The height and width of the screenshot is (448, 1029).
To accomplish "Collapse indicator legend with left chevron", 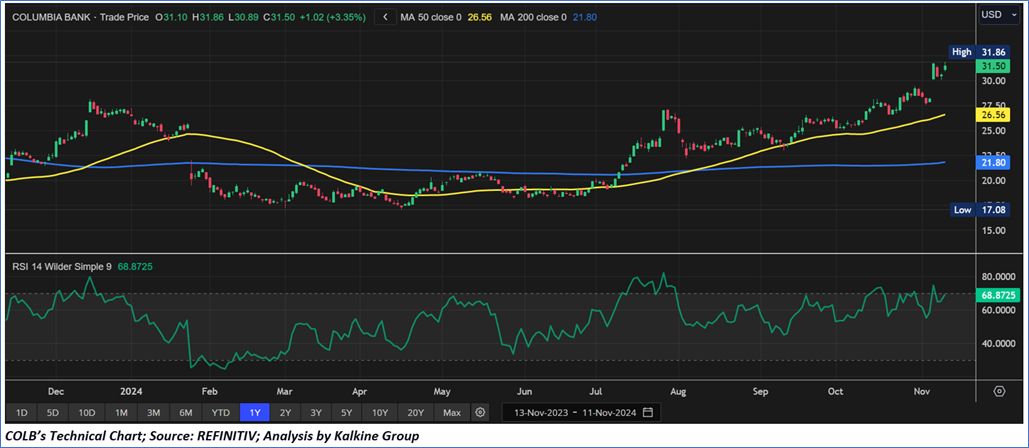I will 385,18.
